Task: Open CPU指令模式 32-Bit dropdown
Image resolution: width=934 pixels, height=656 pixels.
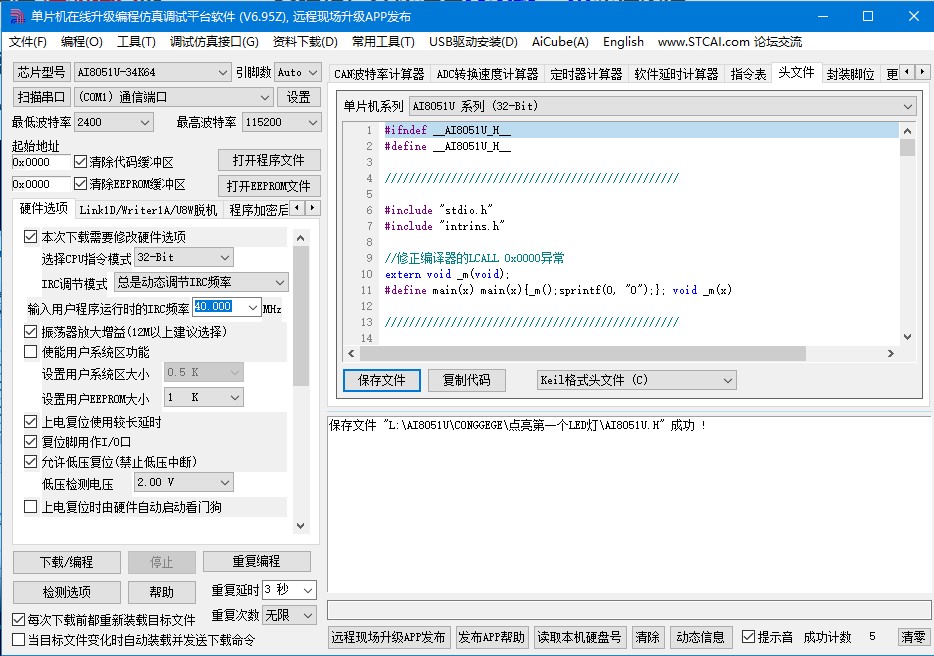Action: coord(183,257)
